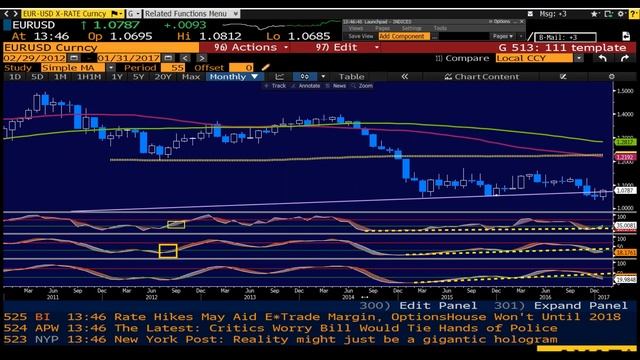Open calendar picker for end date 01/31/2017
This screenshot has height=360, width=640.
(168, 58)
